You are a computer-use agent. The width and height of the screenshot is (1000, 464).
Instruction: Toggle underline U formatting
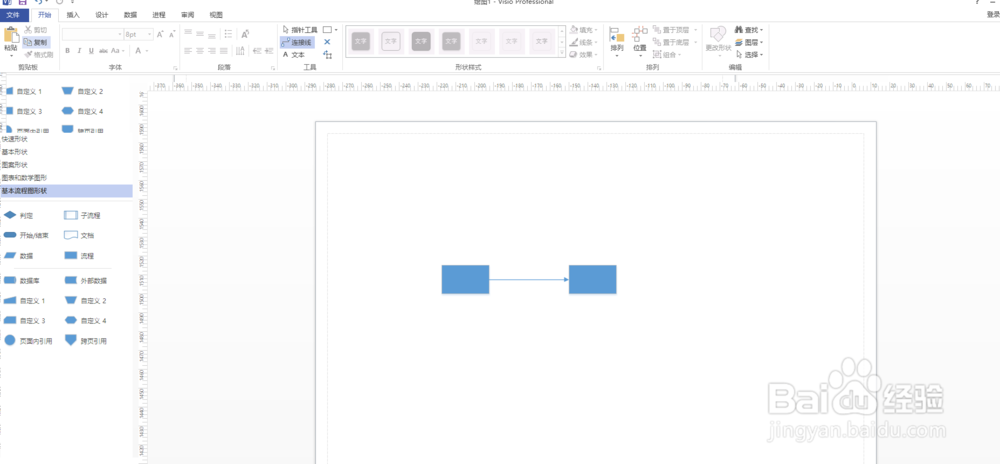point(91,50)
